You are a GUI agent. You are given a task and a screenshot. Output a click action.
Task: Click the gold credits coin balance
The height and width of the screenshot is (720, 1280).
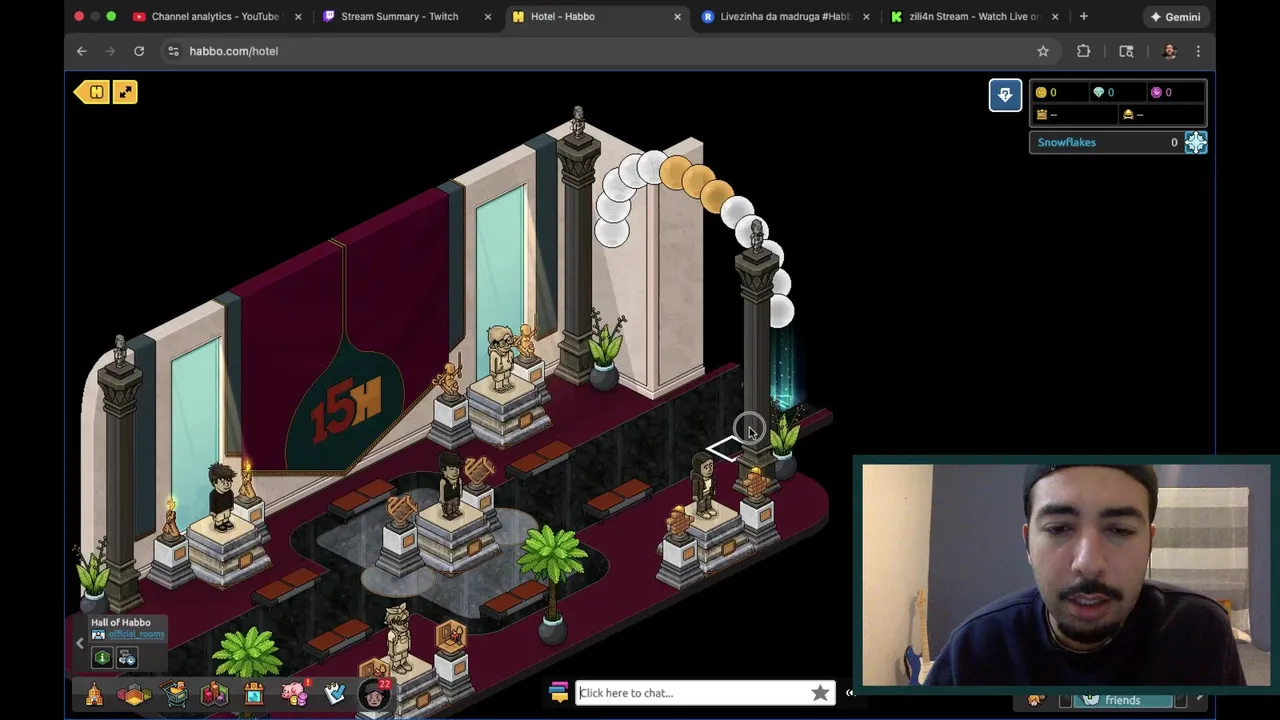(x=1046, y=92)
